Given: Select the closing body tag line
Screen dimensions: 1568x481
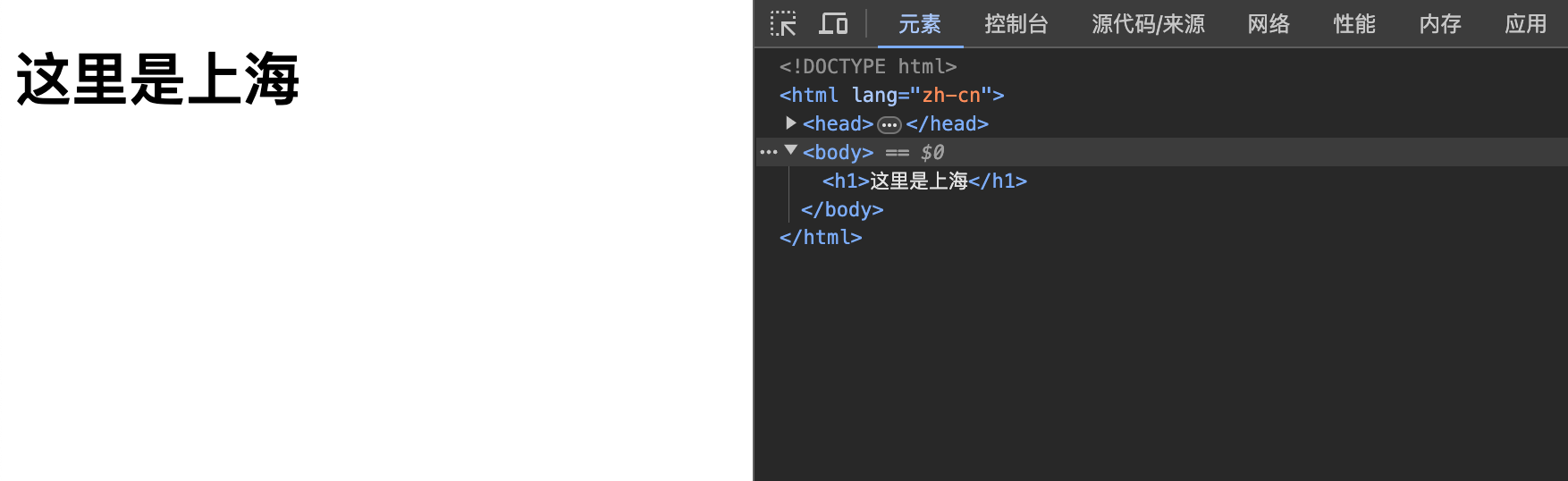Looking at the screenshot, I should [x=841, y=210].
